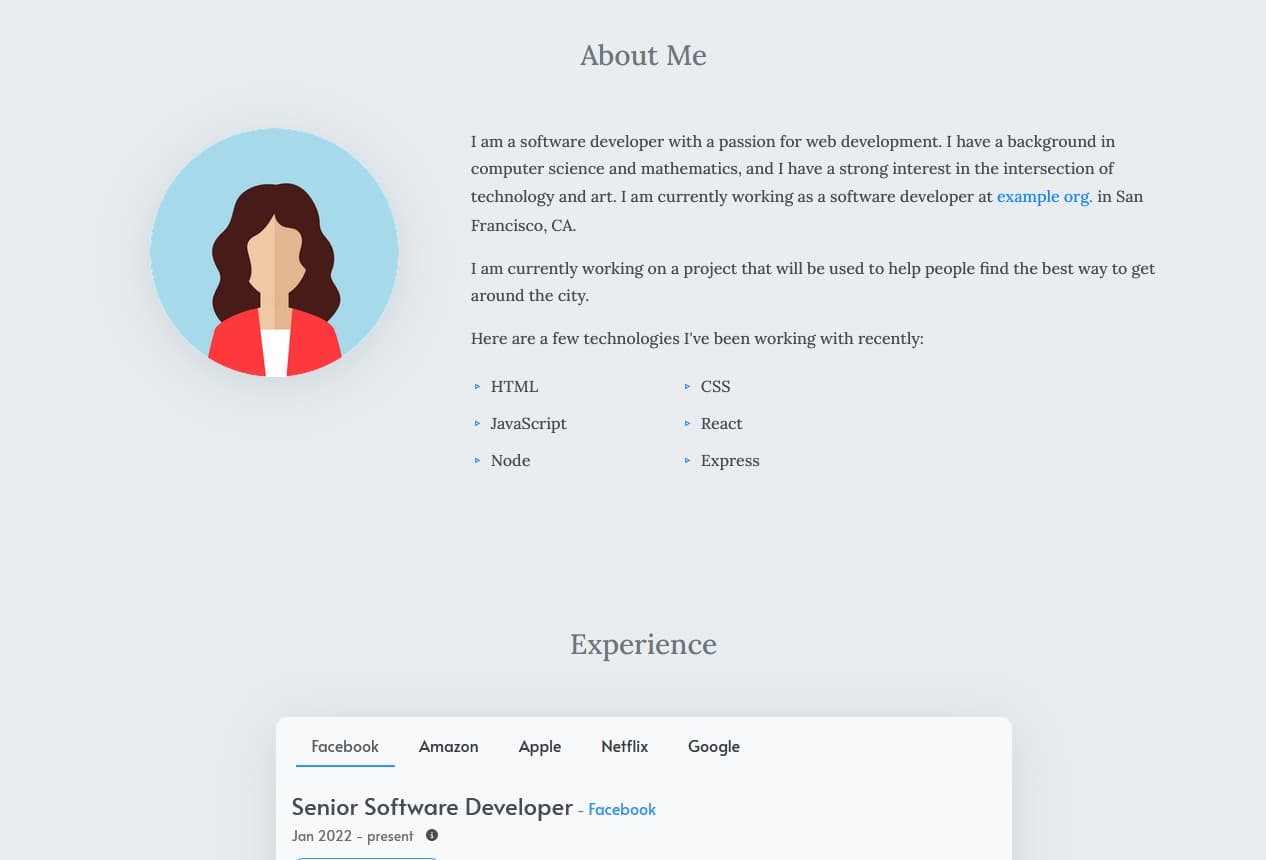
Task: Click the triangle bullet icon next to JavaScript
Action: [477, 423]
